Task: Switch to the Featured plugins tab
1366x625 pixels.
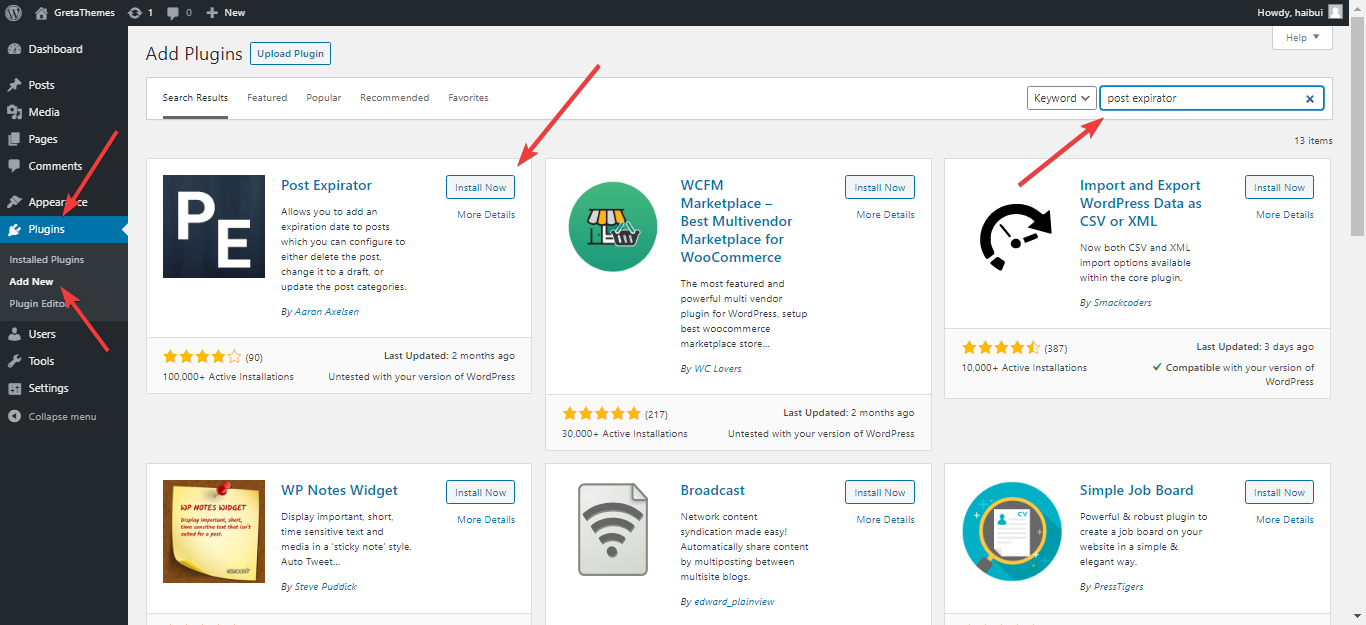Action: [267, 97]
